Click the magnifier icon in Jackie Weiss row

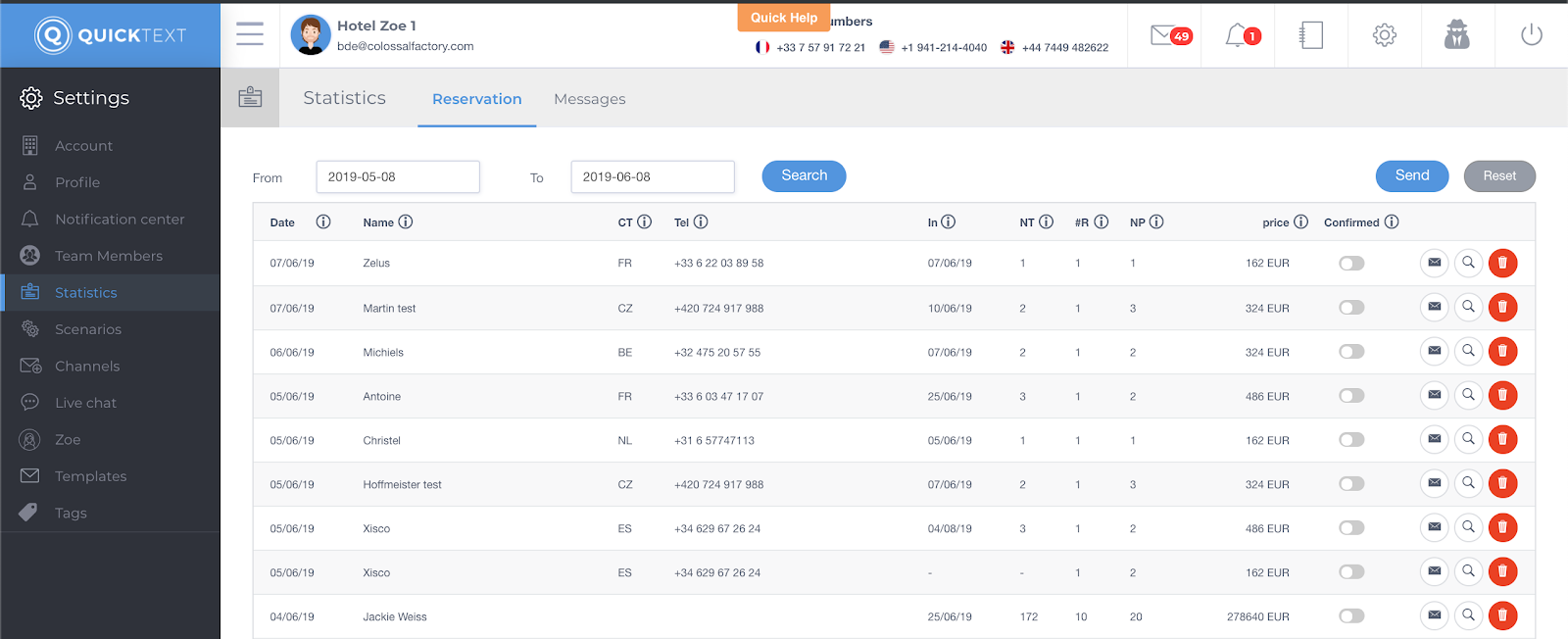pyautogui.click(x=1468, y=615)
